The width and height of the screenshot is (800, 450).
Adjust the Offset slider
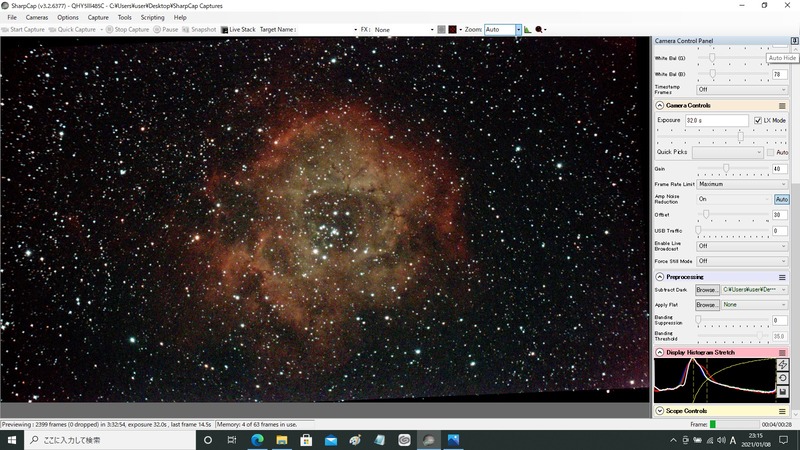706,215
